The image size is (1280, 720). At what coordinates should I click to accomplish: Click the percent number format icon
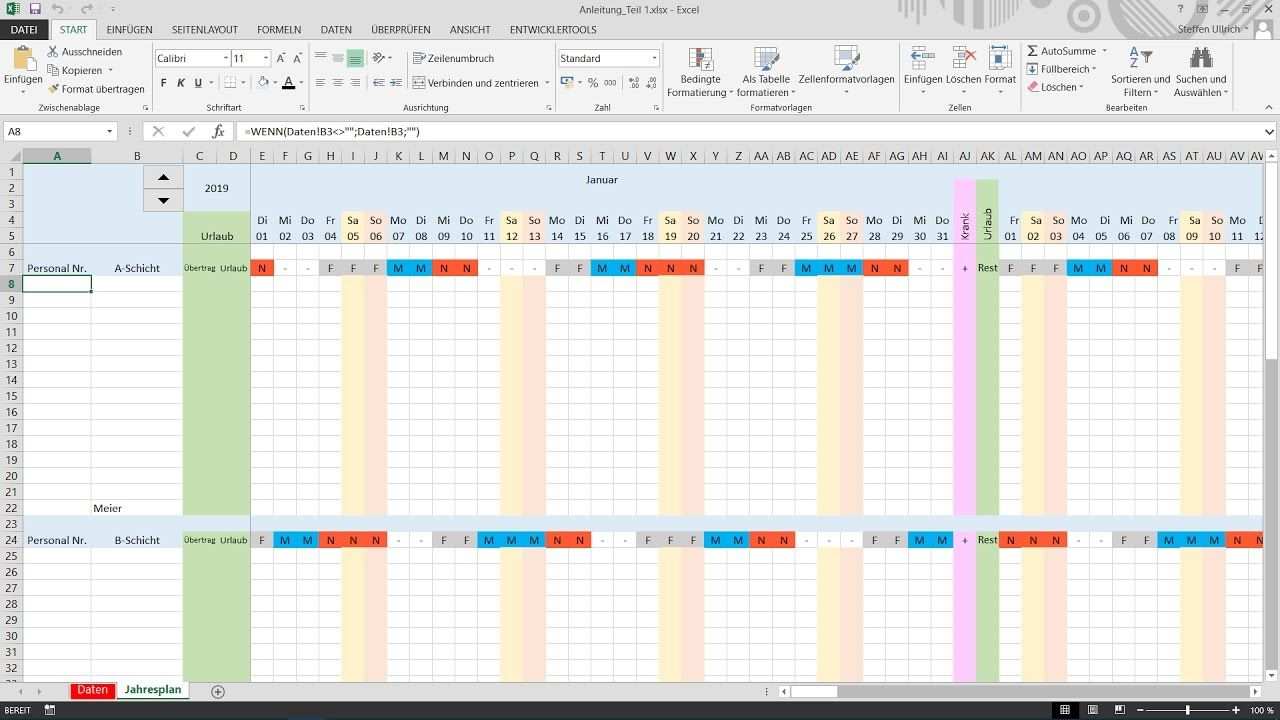(593, 83)
